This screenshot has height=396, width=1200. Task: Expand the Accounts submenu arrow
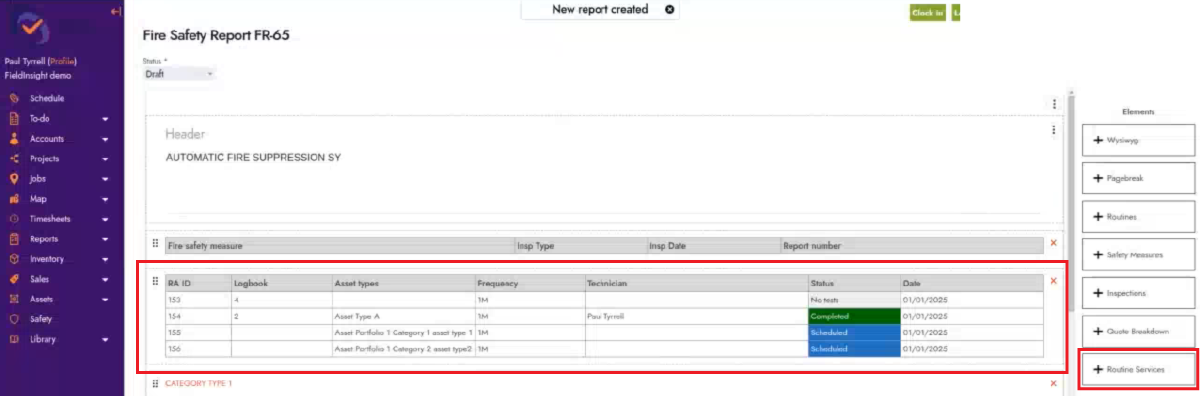[x=105, y=139]
